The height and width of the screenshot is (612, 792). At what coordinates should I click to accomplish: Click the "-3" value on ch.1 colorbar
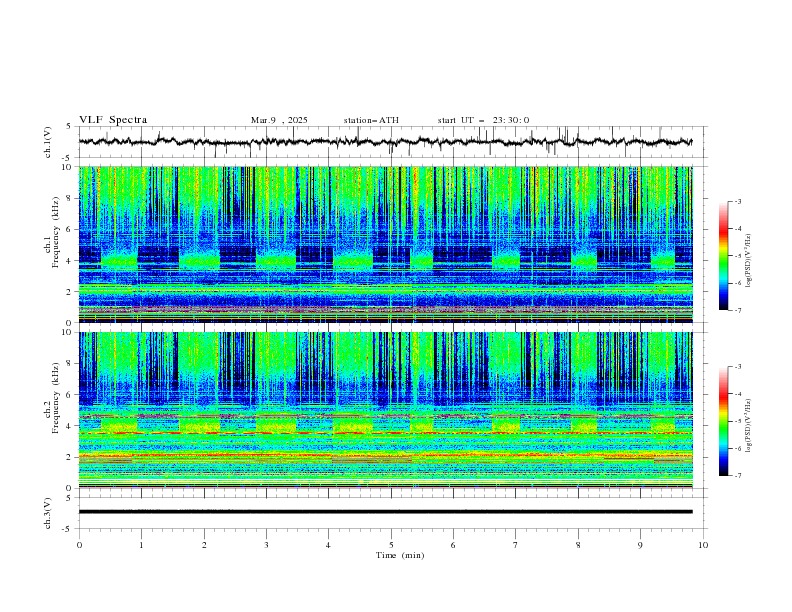[738, 201]
